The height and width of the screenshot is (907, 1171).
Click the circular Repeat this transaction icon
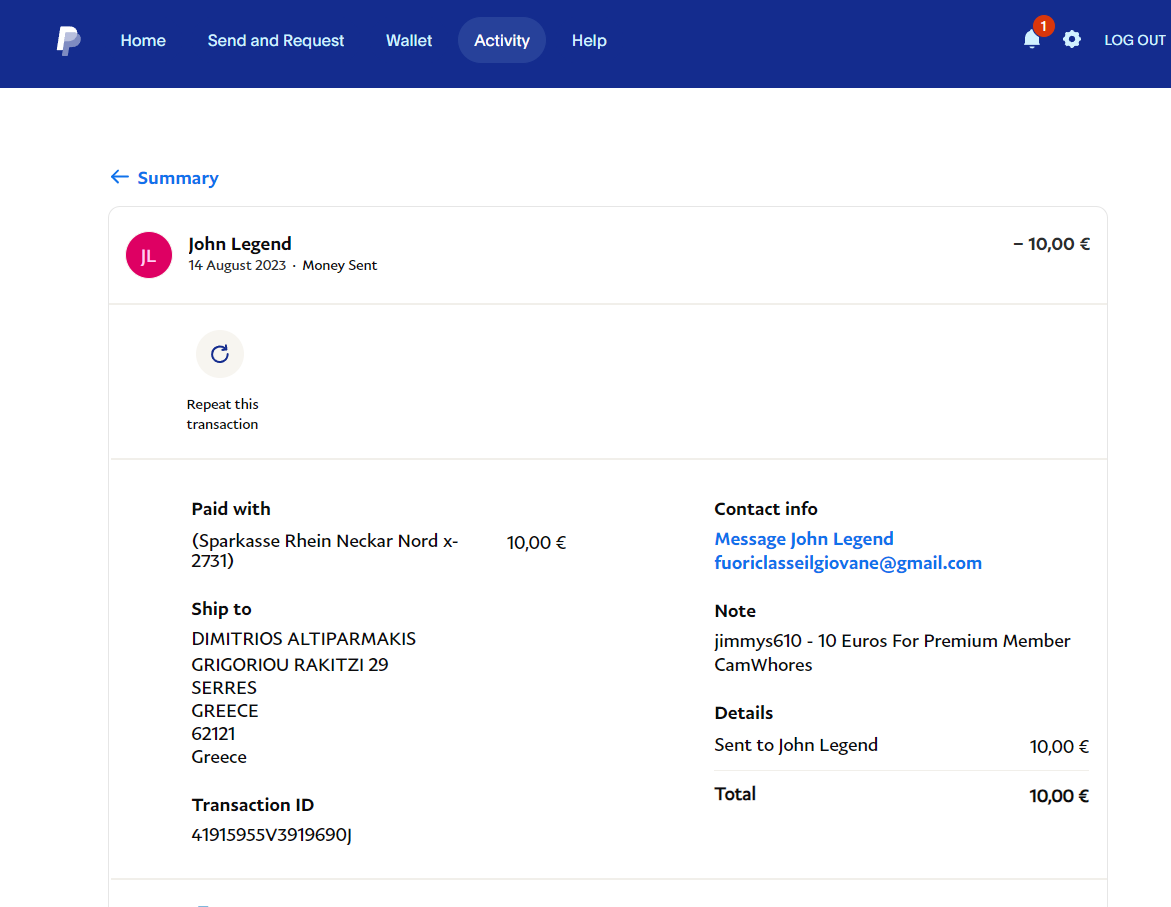pyautogui.click(x=220, y=354)
